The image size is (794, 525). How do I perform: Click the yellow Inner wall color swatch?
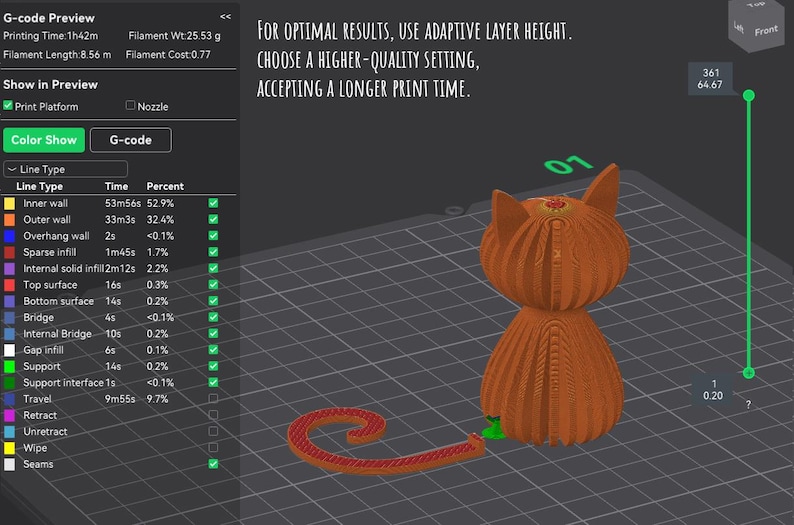(x=9, y=204)
